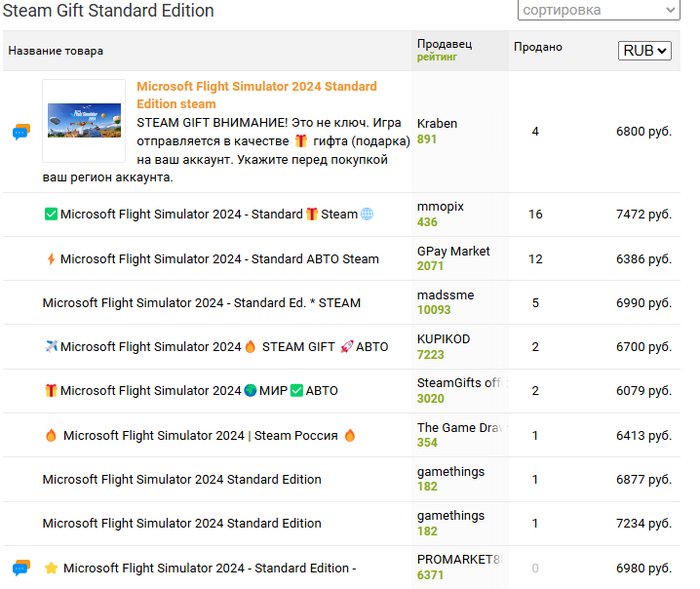This screenshot has height=589, width=700.
Task: Open the сортировка sorting dropdown
Action: pos(598,10)
